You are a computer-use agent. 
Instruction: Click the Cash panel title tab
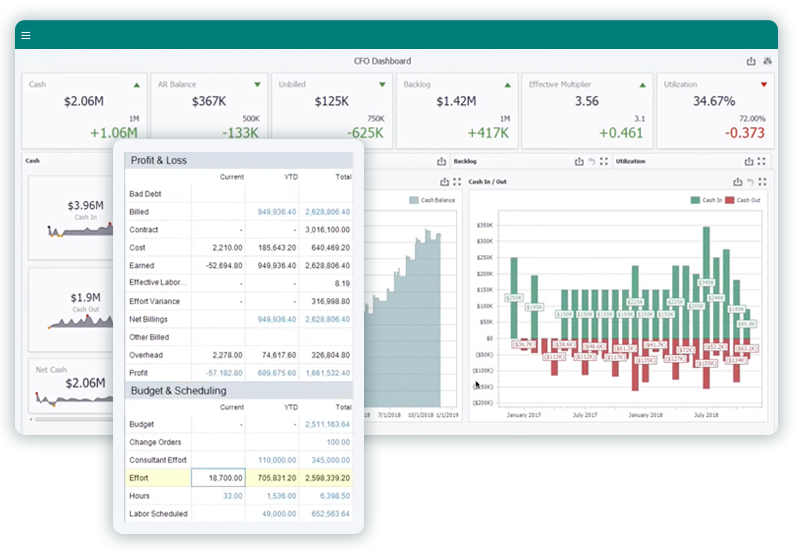pyautogui.click(x=33, y=161)
